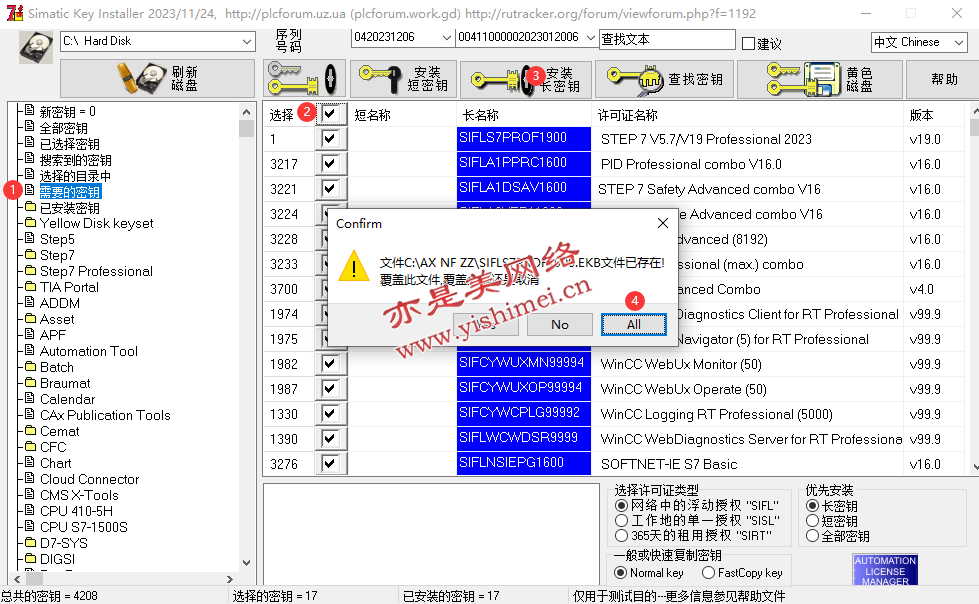Click the All button in Confirm dialog
979x604 pixels.
coord(634,324)
